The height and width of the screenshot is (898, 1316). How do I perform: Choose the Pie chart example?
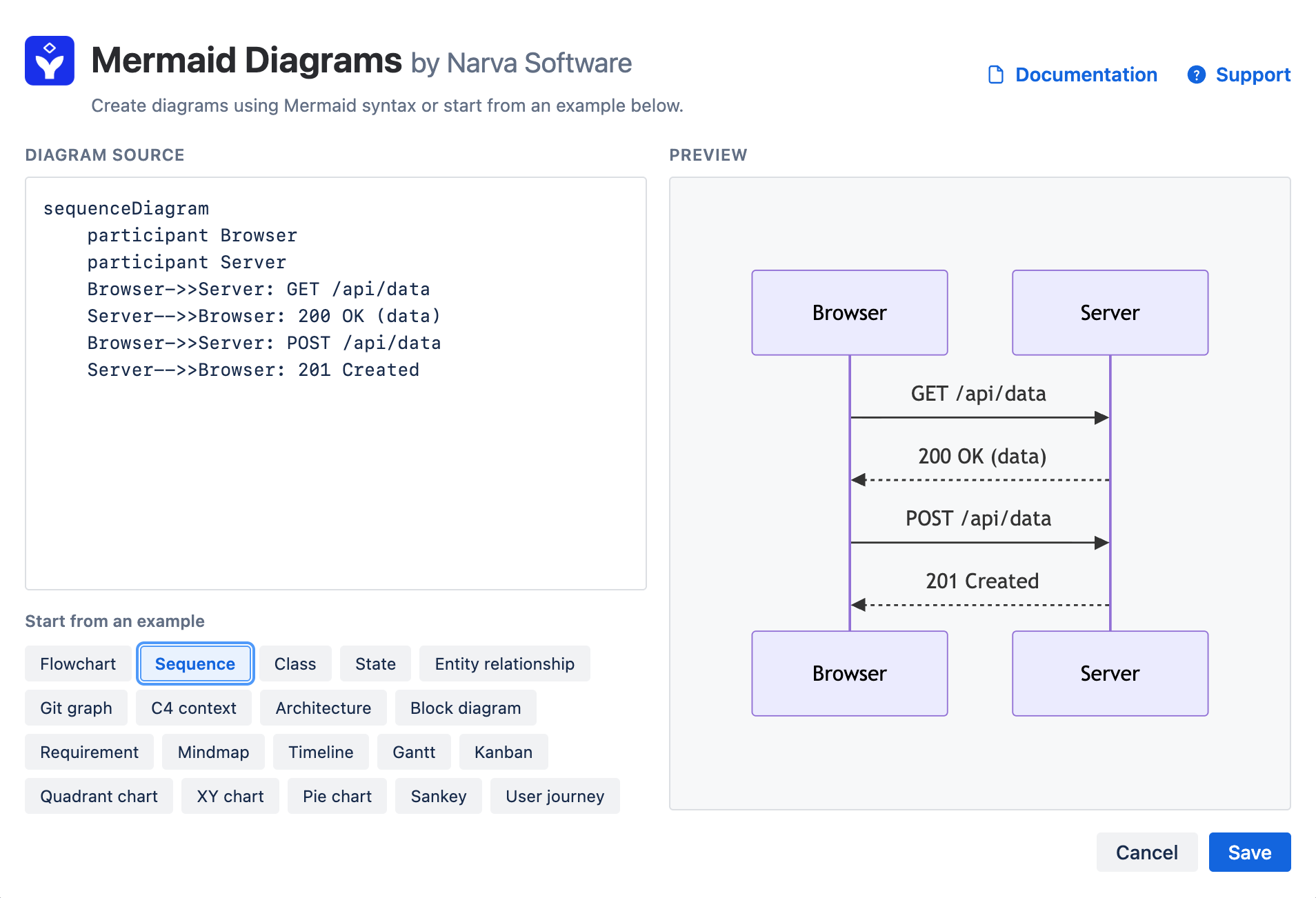(337, 796)
